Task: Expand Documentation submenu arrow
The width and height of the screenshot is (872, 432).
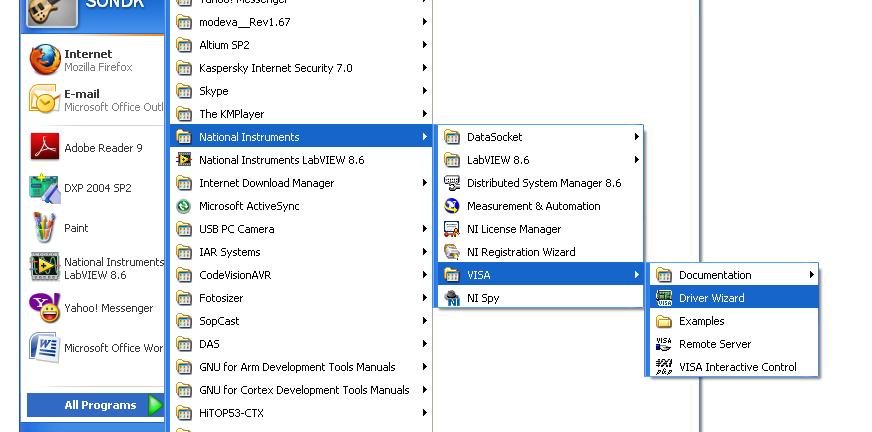Action: (x=812, y=275)
